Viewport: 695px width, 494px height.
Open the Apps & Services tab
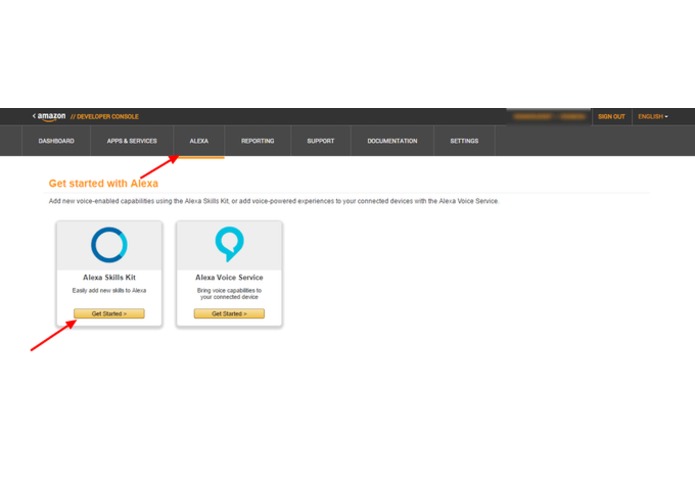[x=132, y=141]
